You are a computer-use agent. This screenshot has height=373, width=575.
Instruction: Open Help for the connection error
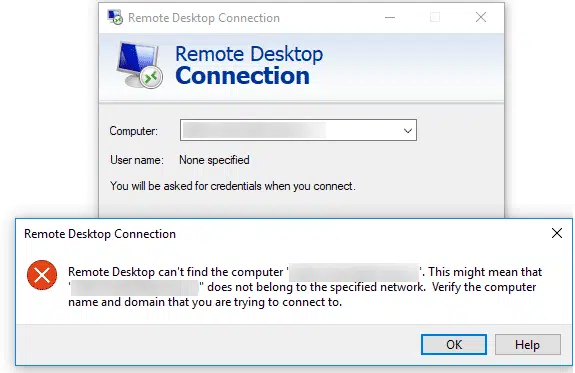tap(527, 344)
